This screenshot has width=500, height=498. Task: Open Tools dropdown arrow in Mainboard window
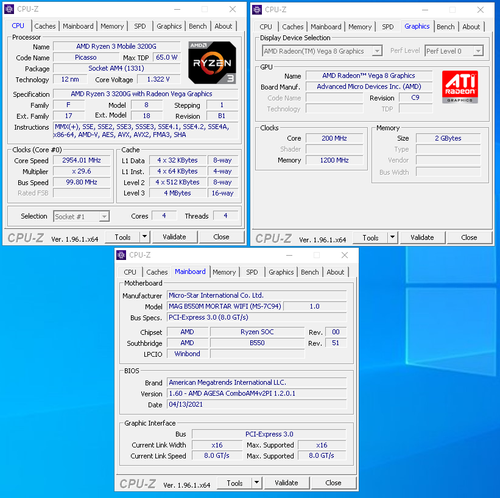click(x=256, y=483)
